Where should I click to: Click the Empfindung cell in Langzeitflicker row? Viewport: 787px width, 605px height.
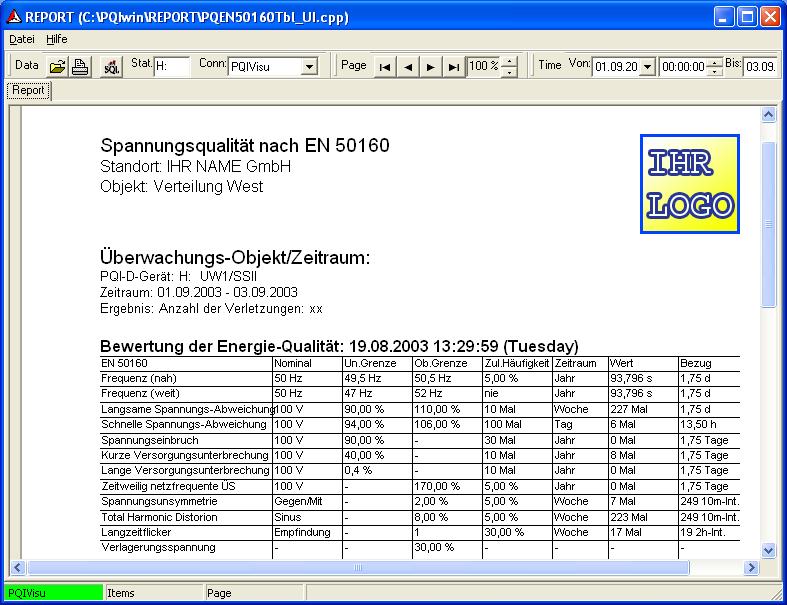click(302, 532)
